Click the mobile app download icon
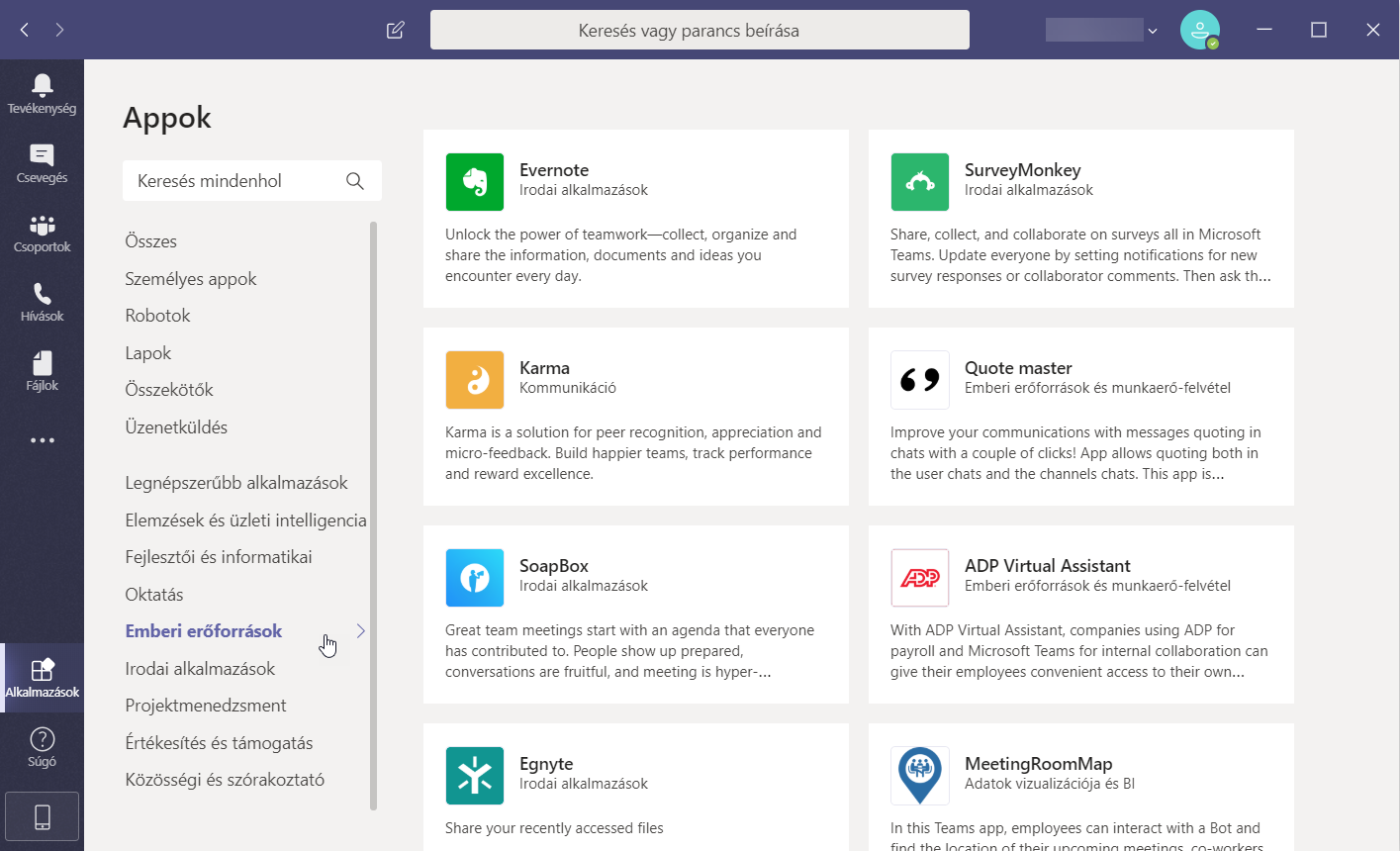The width and height of the screenshot is (1400, 851). click(x=42, y=816)
